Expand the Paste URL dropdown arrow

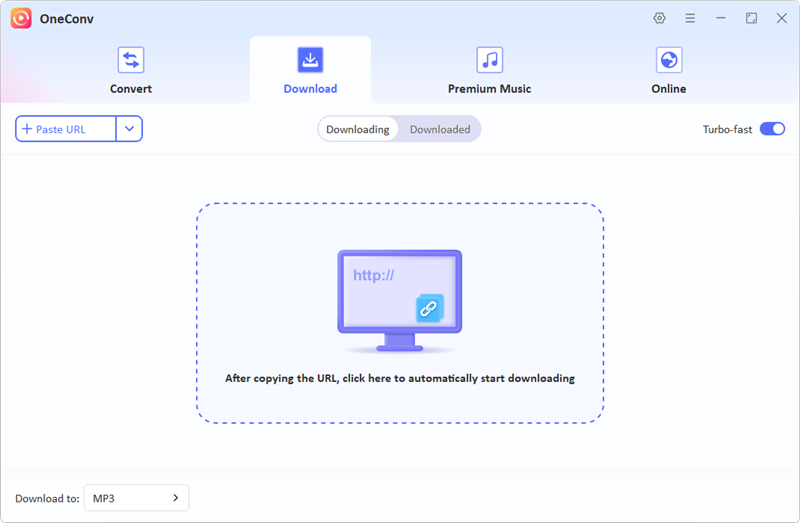coord(129,129)
